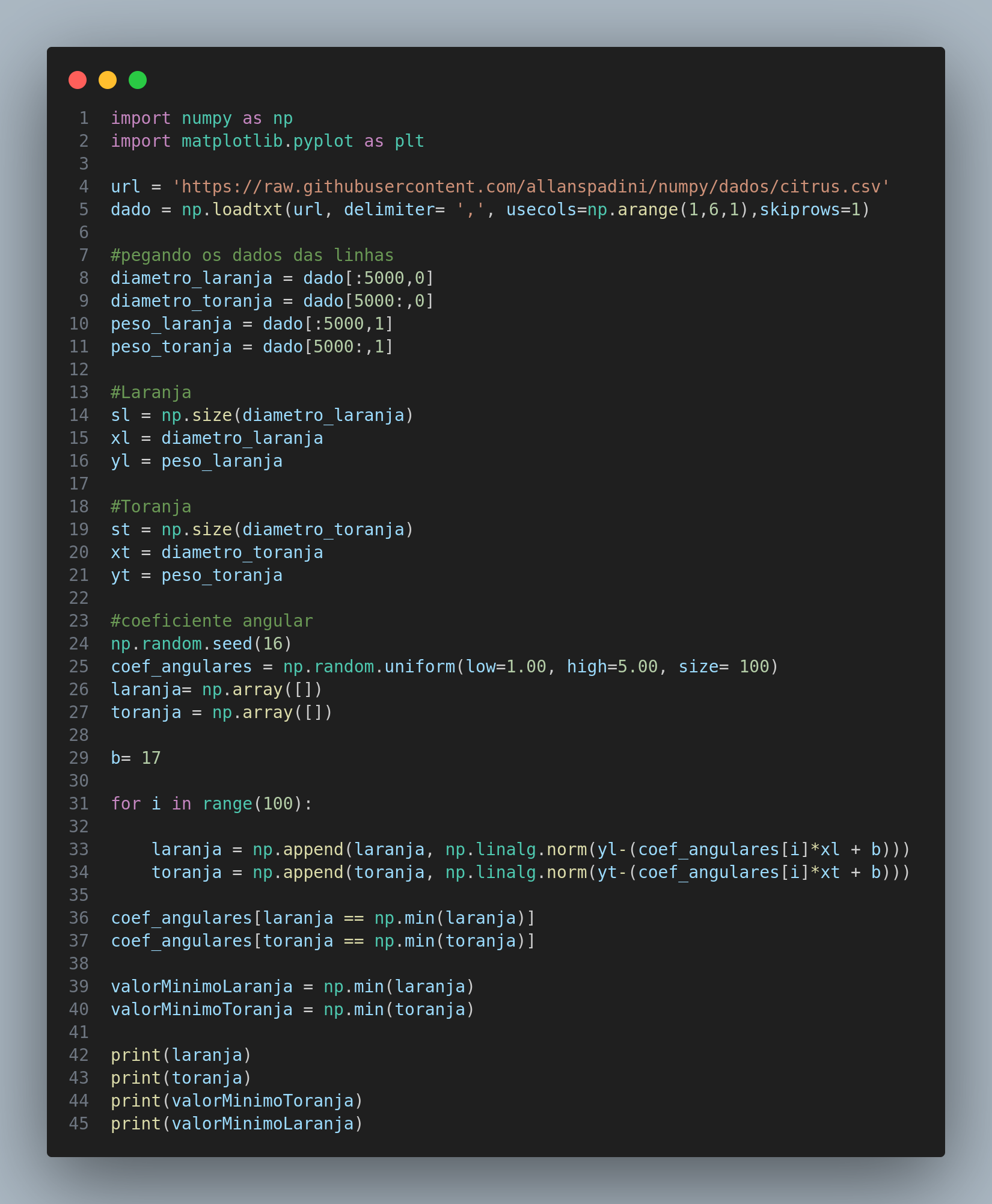
Task: Click 'xt = diametro_toranja' line
Action: click(217, 553)
